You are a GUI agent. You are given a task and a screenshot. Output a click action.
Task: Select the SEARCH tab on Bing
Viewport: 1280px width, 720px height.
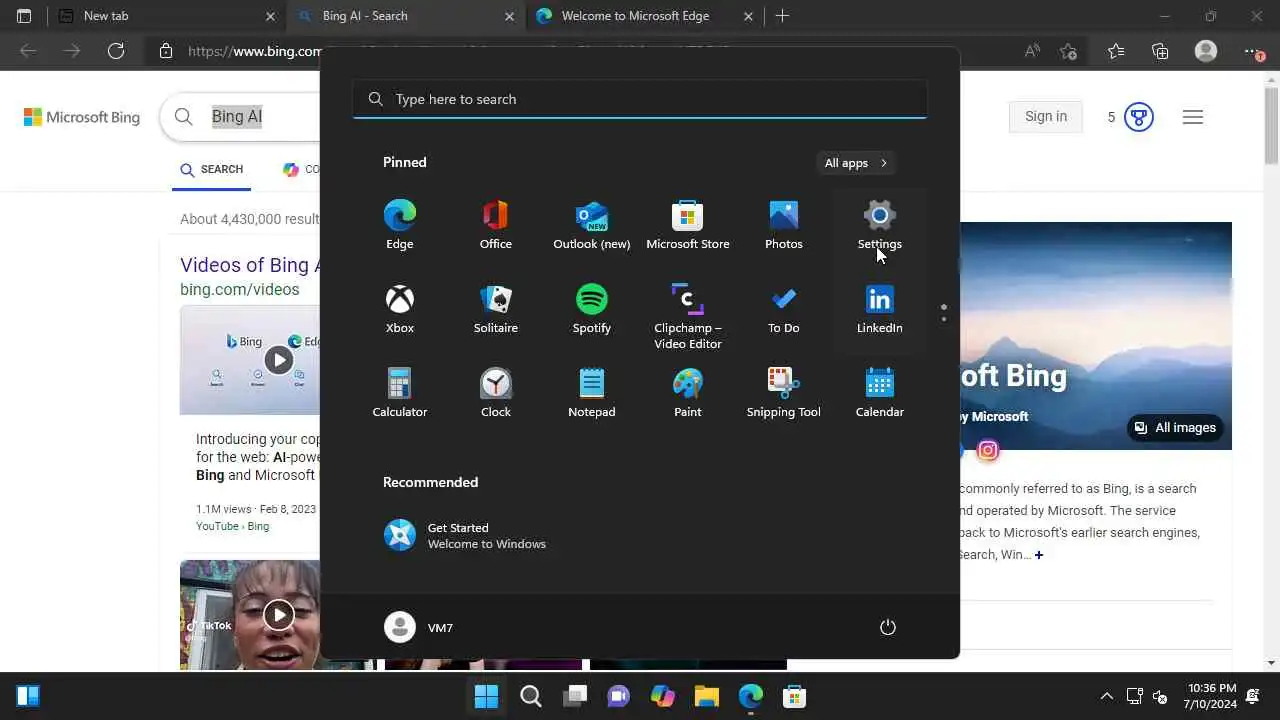point(212,170)
